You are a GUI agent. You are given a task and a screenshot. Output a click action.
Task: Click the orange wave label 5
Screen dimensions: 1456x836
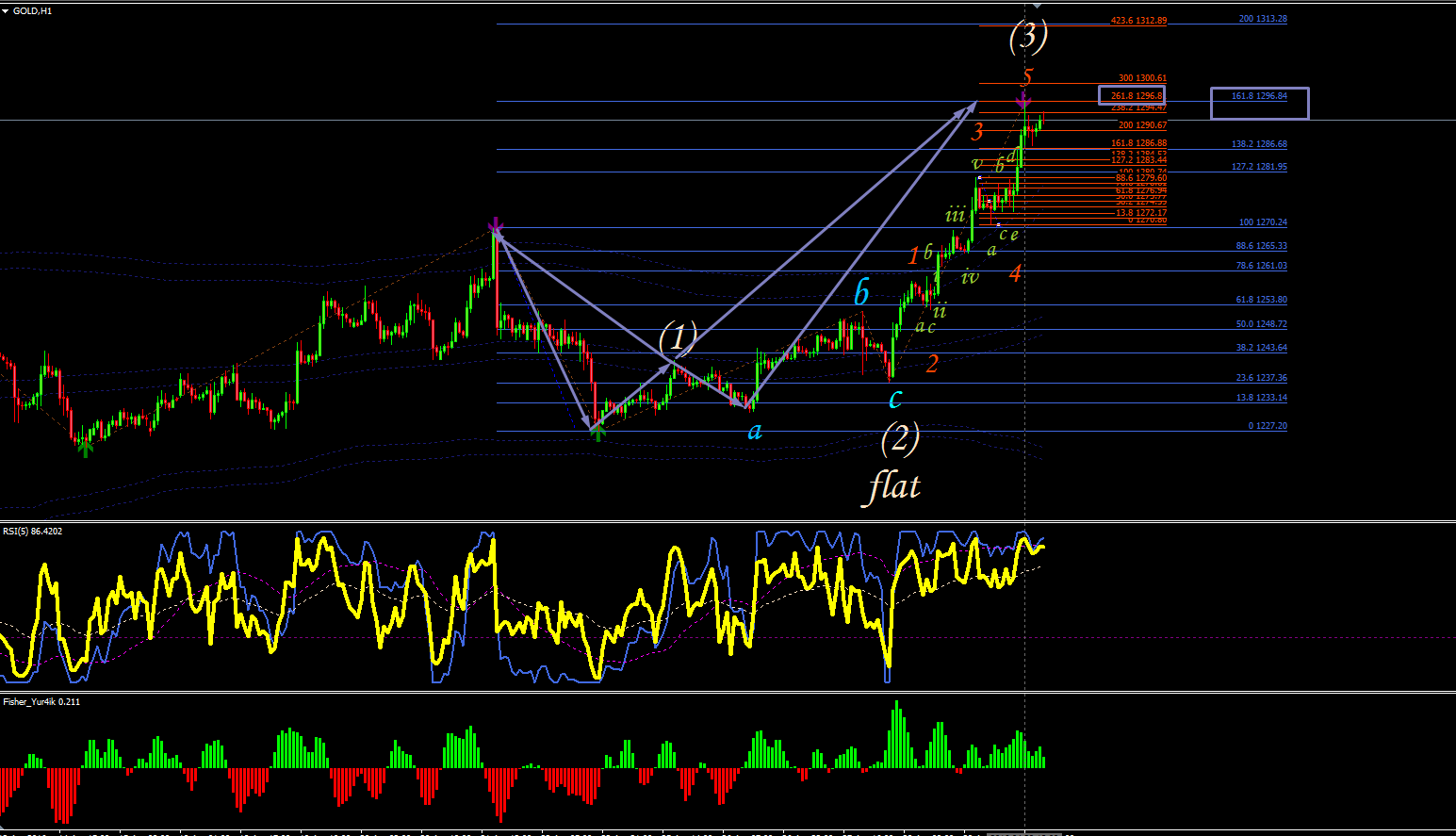(x=1028, y=77)
